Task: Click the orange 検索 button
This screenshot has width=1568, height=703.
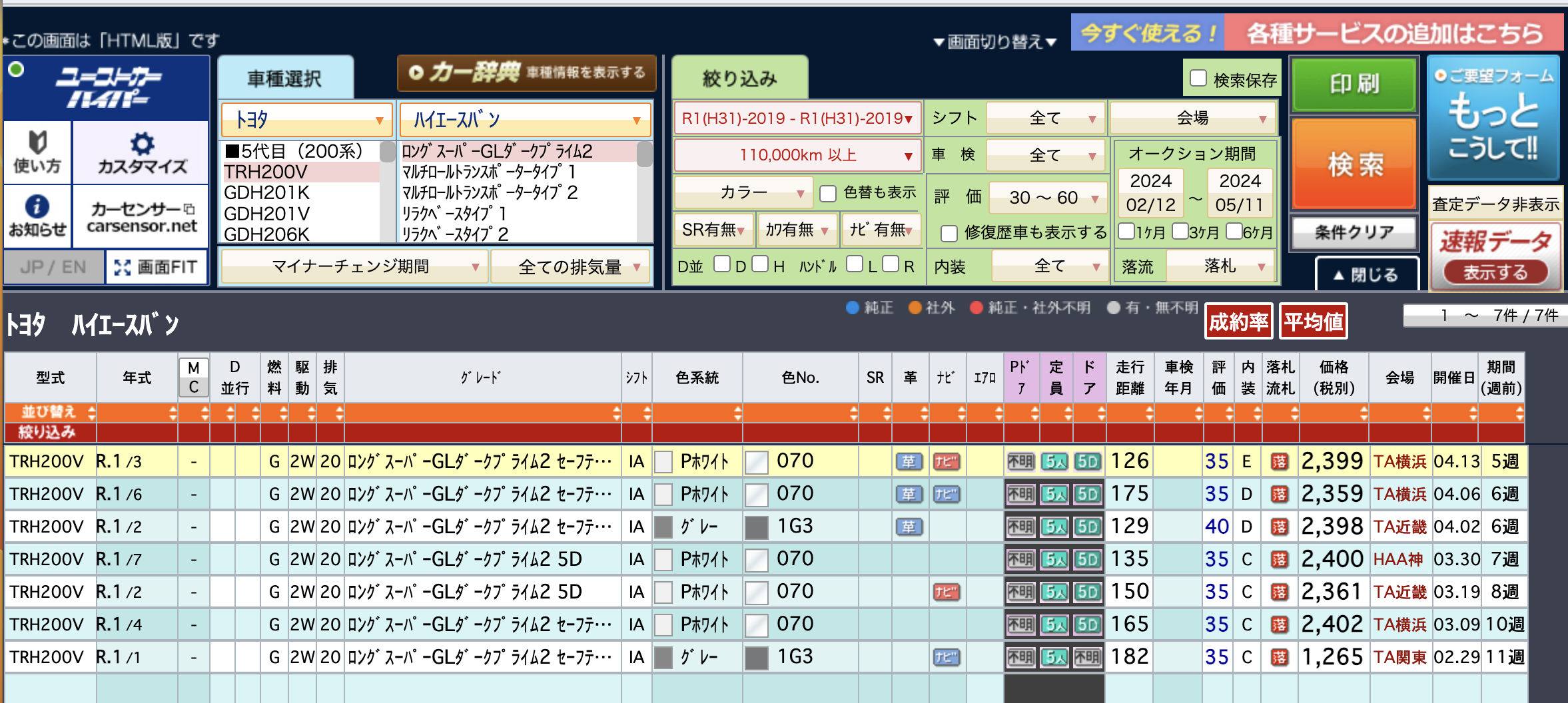Action: (1354, 164)
